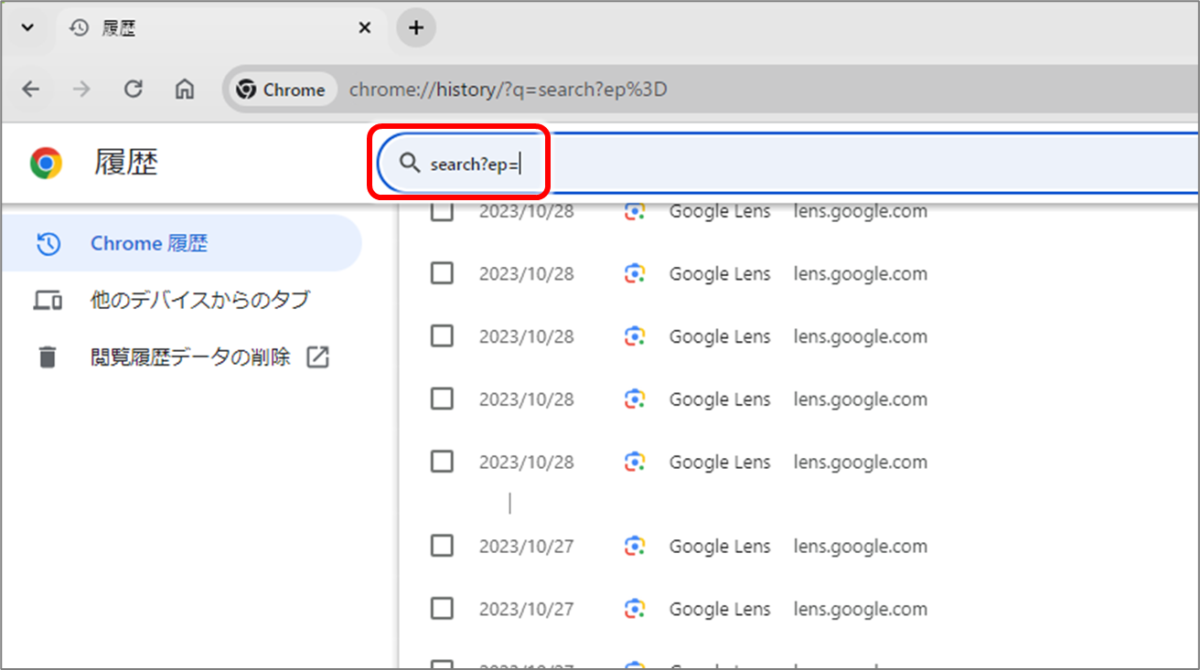This screenshot has height=670, width=1200.
Task: Reload the history page
Action: click(x=133, y=90)
